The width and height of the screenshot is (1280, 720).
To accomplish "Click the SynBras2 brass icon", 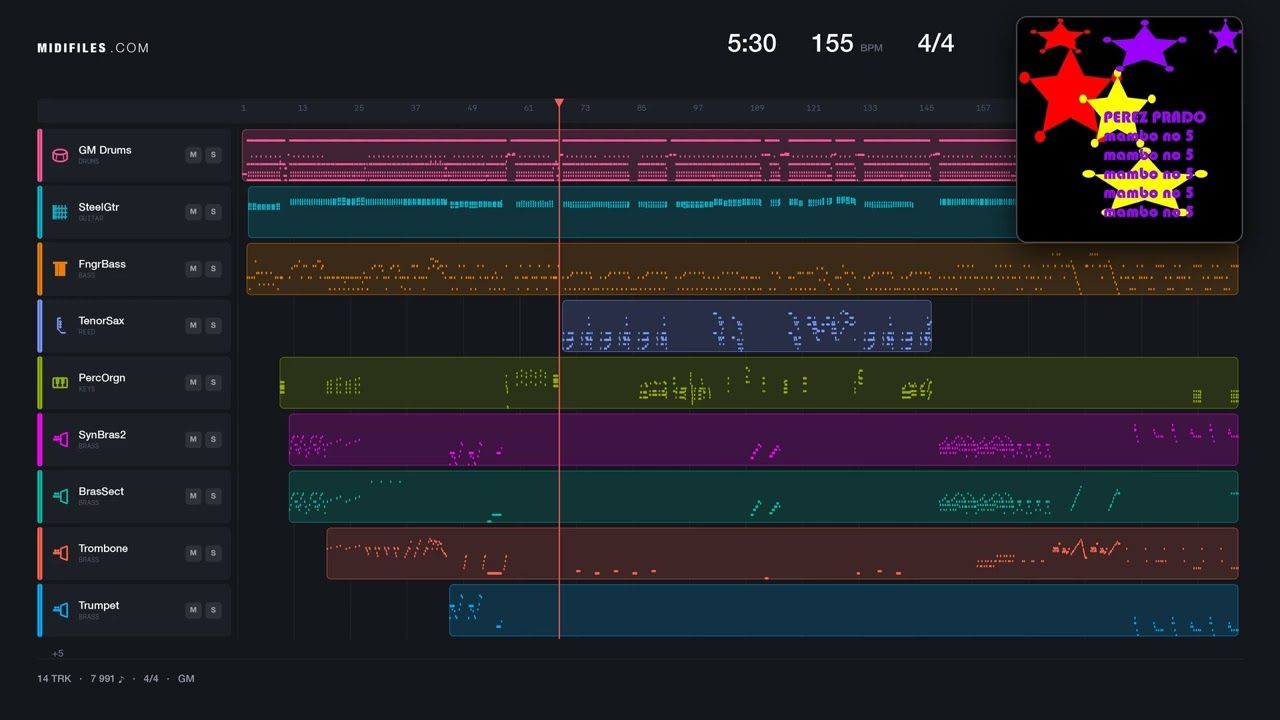I will pos(59,440).
